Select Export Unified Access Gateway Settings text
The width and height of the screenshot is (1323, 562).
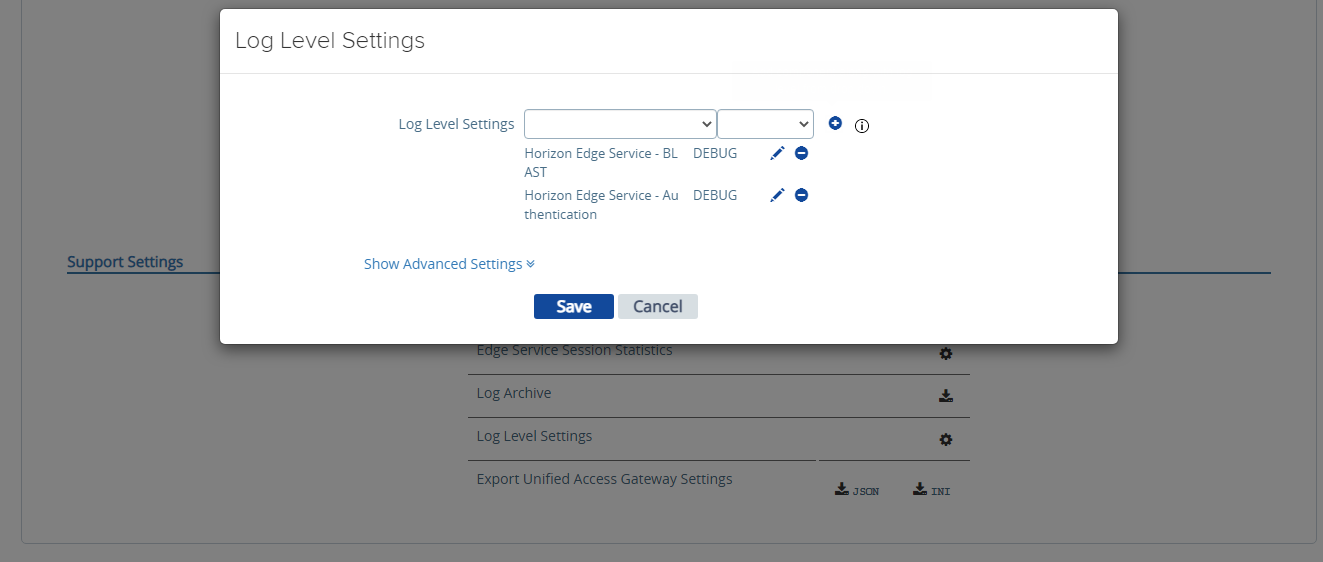pyautogui.click(x=604, y=479)
